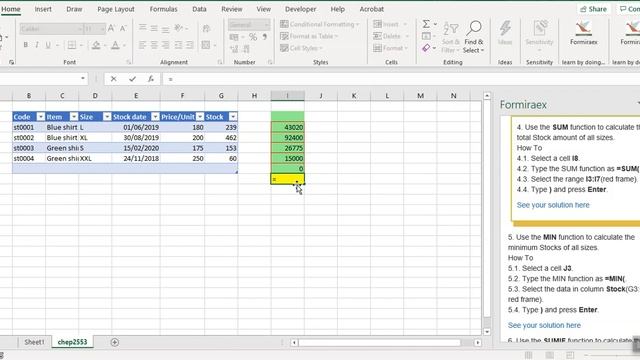Switch to the Insert ribbon tab
Screen dimensions: 640x360
coord(43,9)
